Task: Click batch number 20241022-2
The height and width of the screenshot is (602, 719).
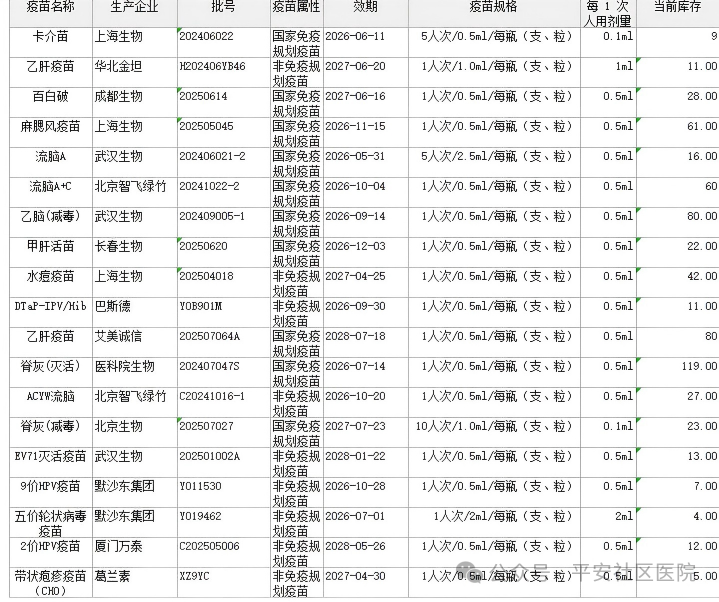Action: (x=209, y=187)
